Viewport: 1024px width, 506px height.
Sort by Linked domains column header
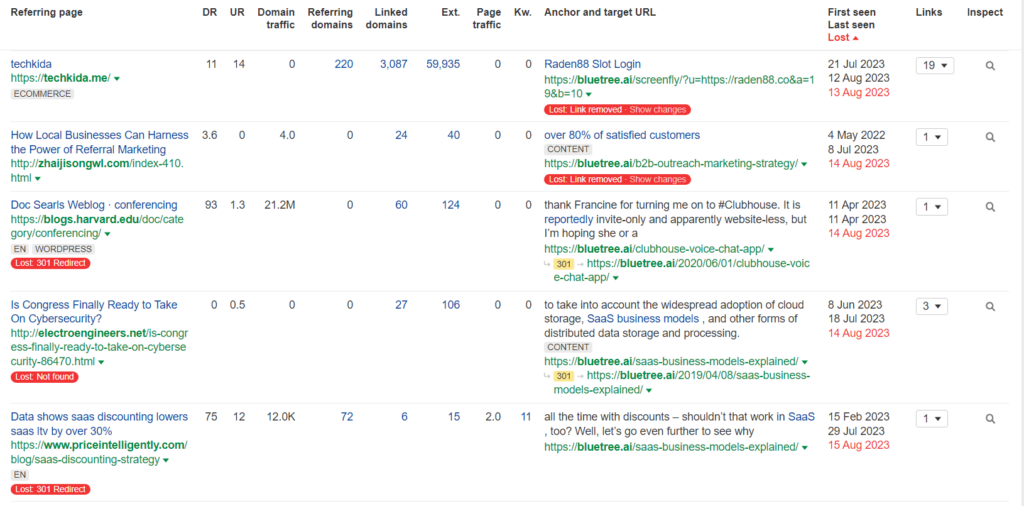coord(386,19)
